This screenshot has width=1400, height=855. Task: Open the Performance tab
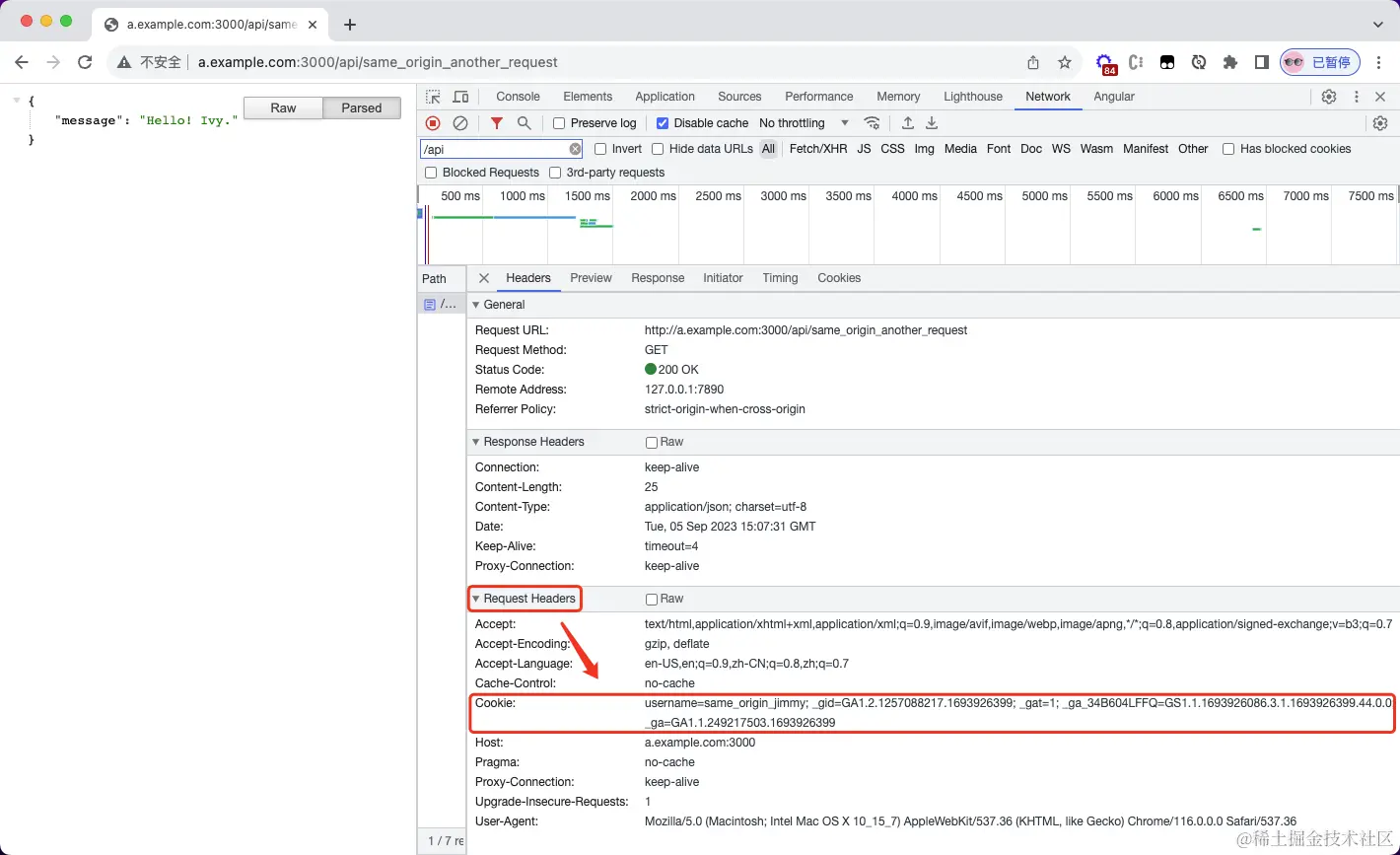(x=818, y=97)
